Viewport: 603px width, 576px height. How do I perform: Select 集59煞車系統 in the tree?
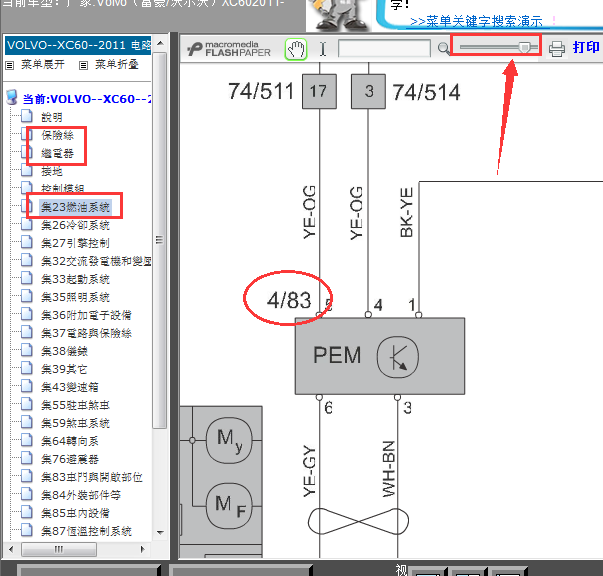[x=75, y=423]
